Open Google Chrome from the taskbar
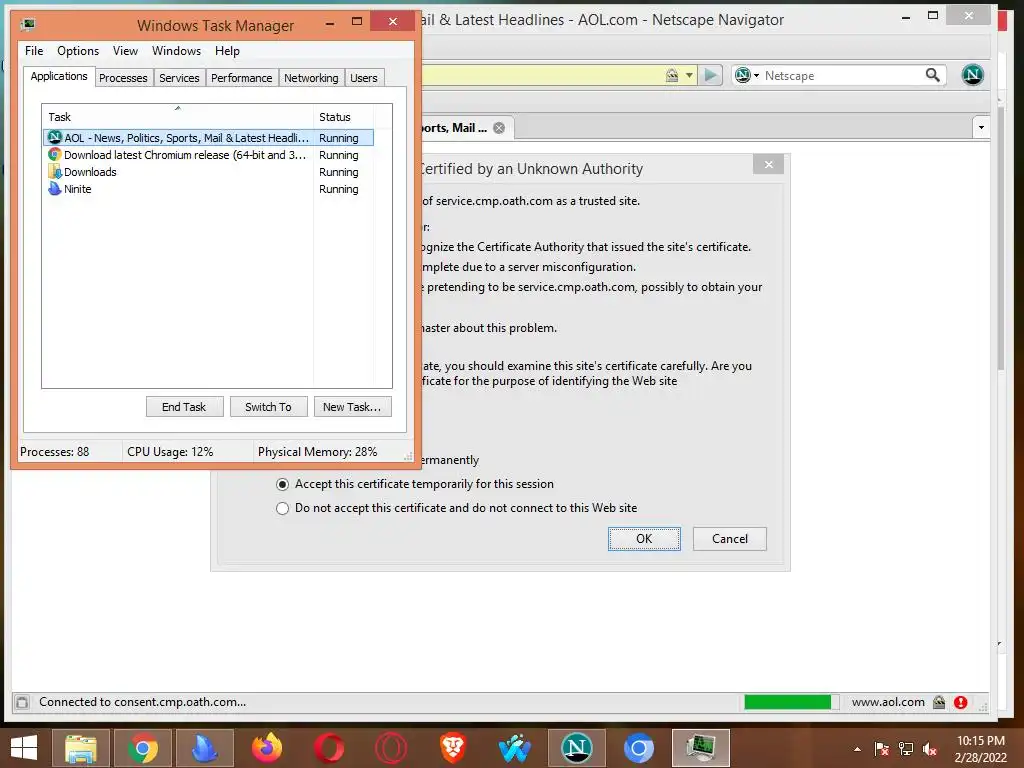Viewport: 1024px width, 768px height. (142, 748)
